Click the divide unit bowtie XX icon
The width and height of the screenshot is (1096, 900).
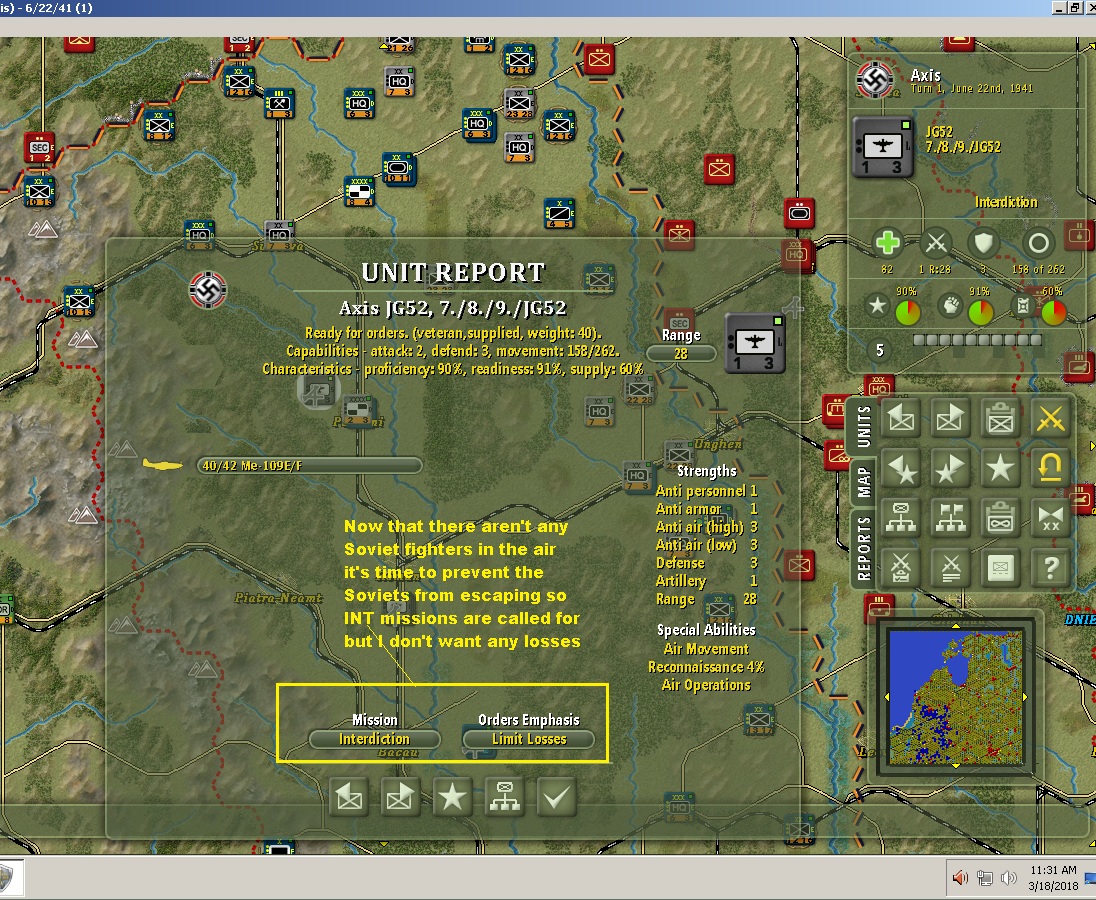(x=1050, y=518)
